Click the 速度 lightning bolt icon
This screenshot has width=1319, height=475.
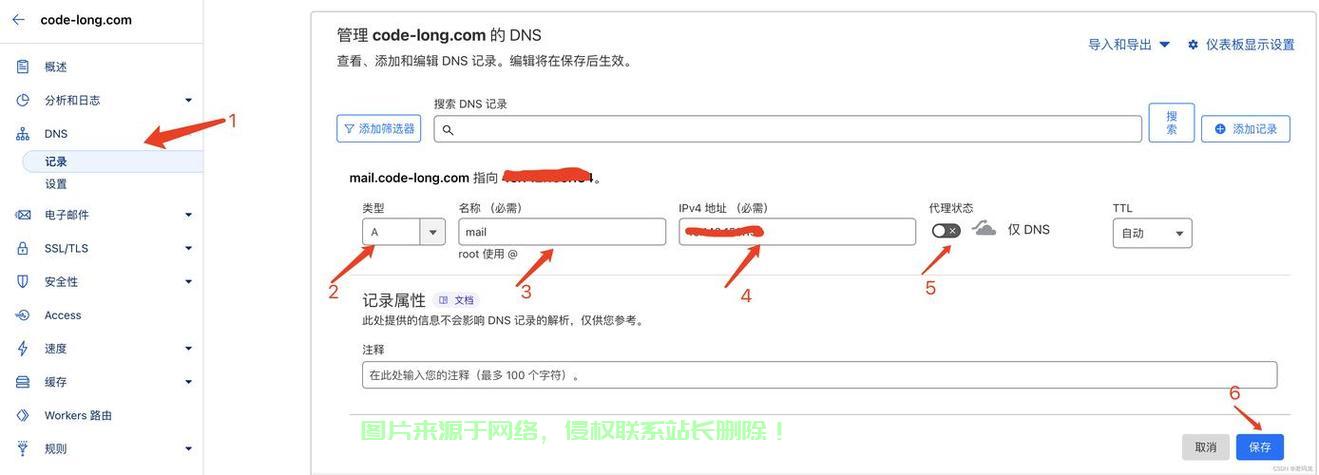click(x=23, y=348)
